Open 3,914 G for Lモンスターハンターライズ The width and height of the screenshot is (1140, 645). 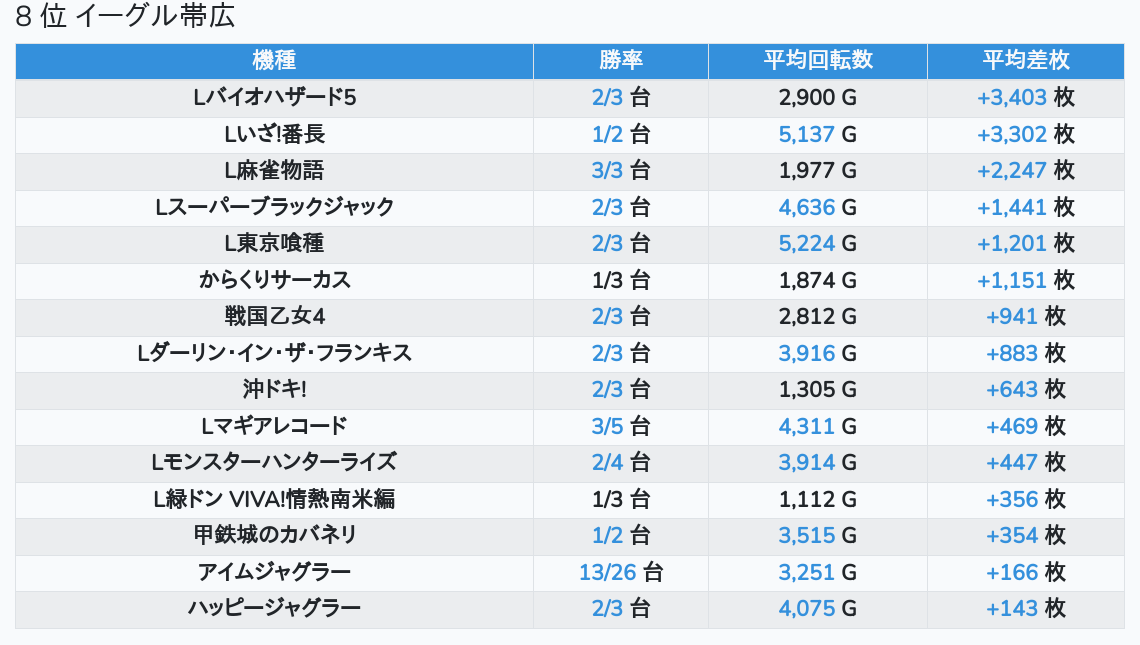coord(807,462)
